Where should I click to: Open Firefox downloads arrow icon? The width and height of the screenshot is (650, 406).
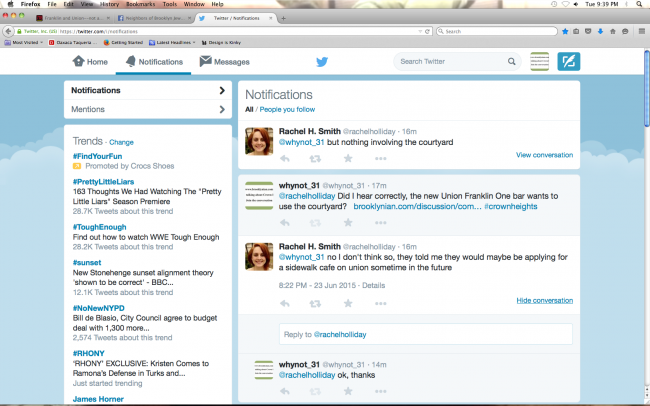point(600,31)
